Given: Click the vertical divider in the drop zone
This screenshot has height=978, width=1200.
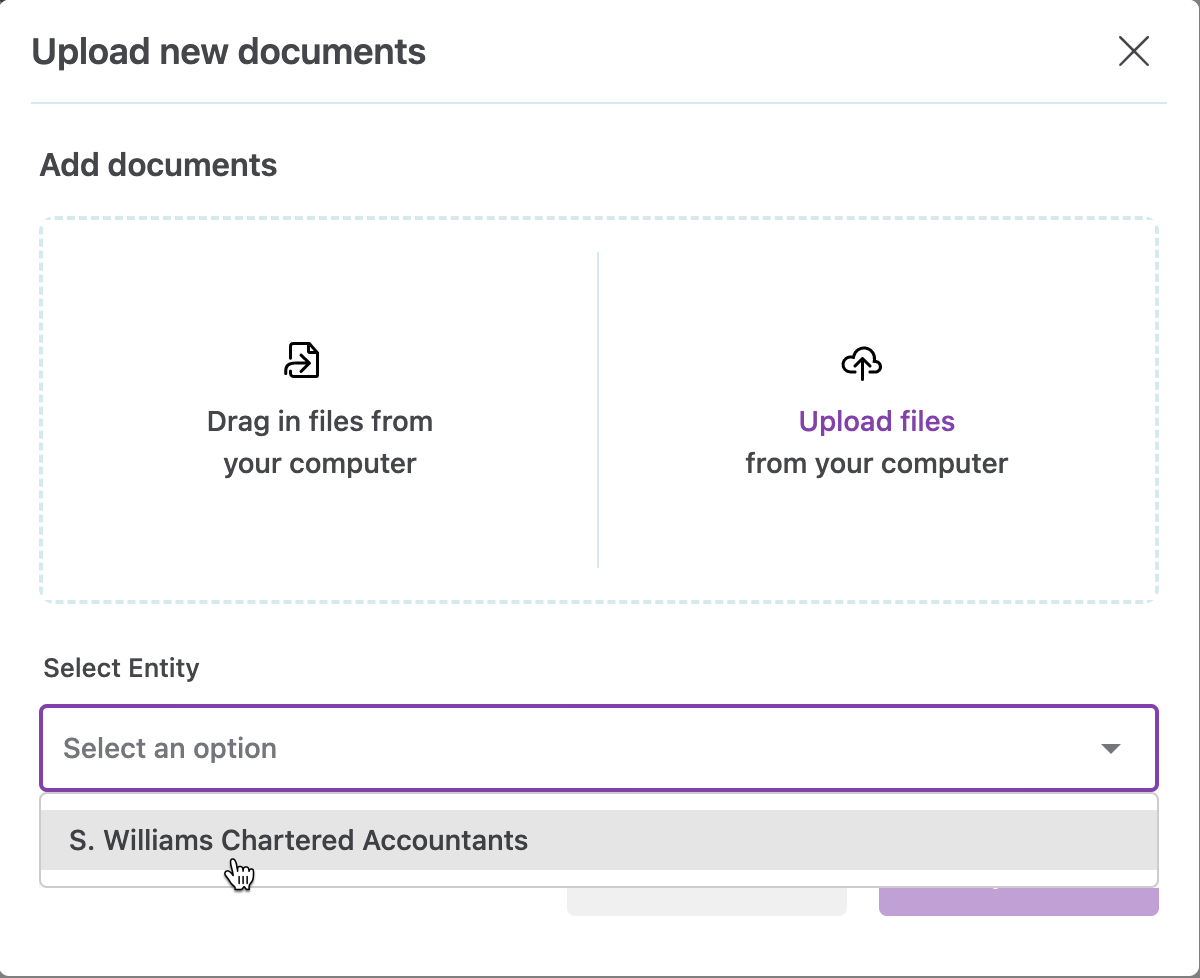Looking at the screenshot, I should pyautogui.click(x=598, y=410).
